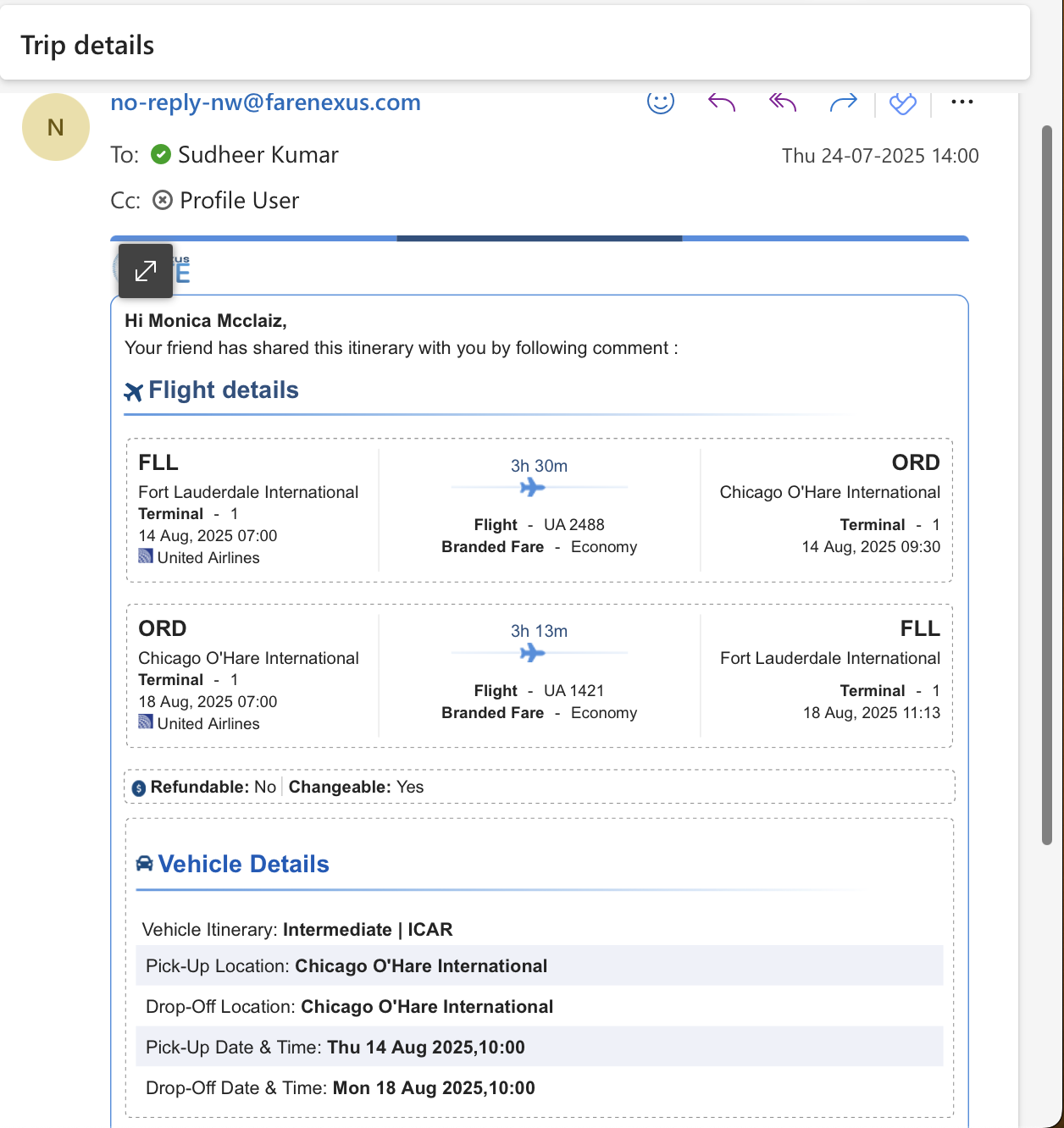Click the Reply arrow icon
The image size is (1064, 1128).
point(722,102)
